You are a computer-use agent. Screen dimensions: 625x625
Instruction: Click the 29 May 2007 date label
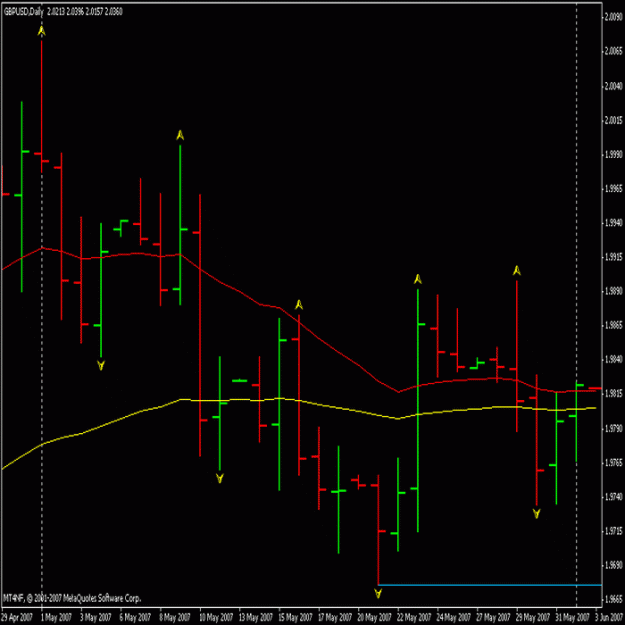click(533, 618)
